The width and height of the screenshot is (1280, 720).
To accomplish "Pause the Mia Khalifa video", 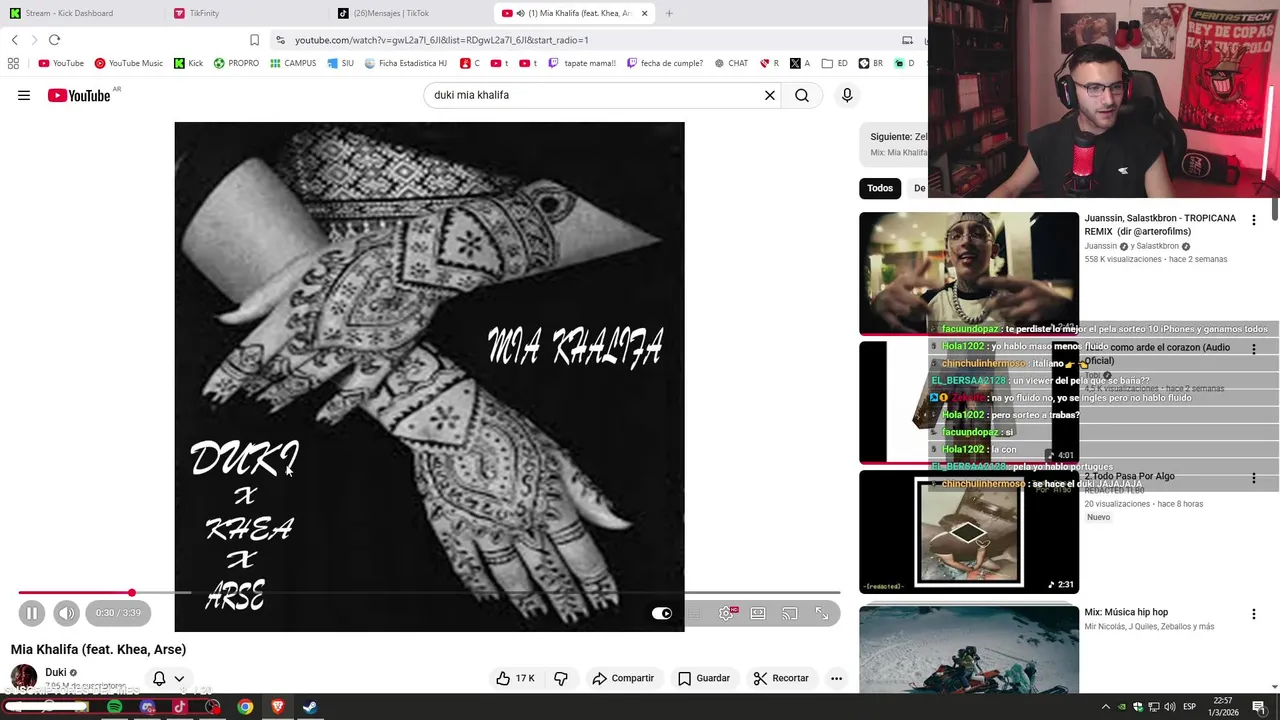I will pos(31,613).
